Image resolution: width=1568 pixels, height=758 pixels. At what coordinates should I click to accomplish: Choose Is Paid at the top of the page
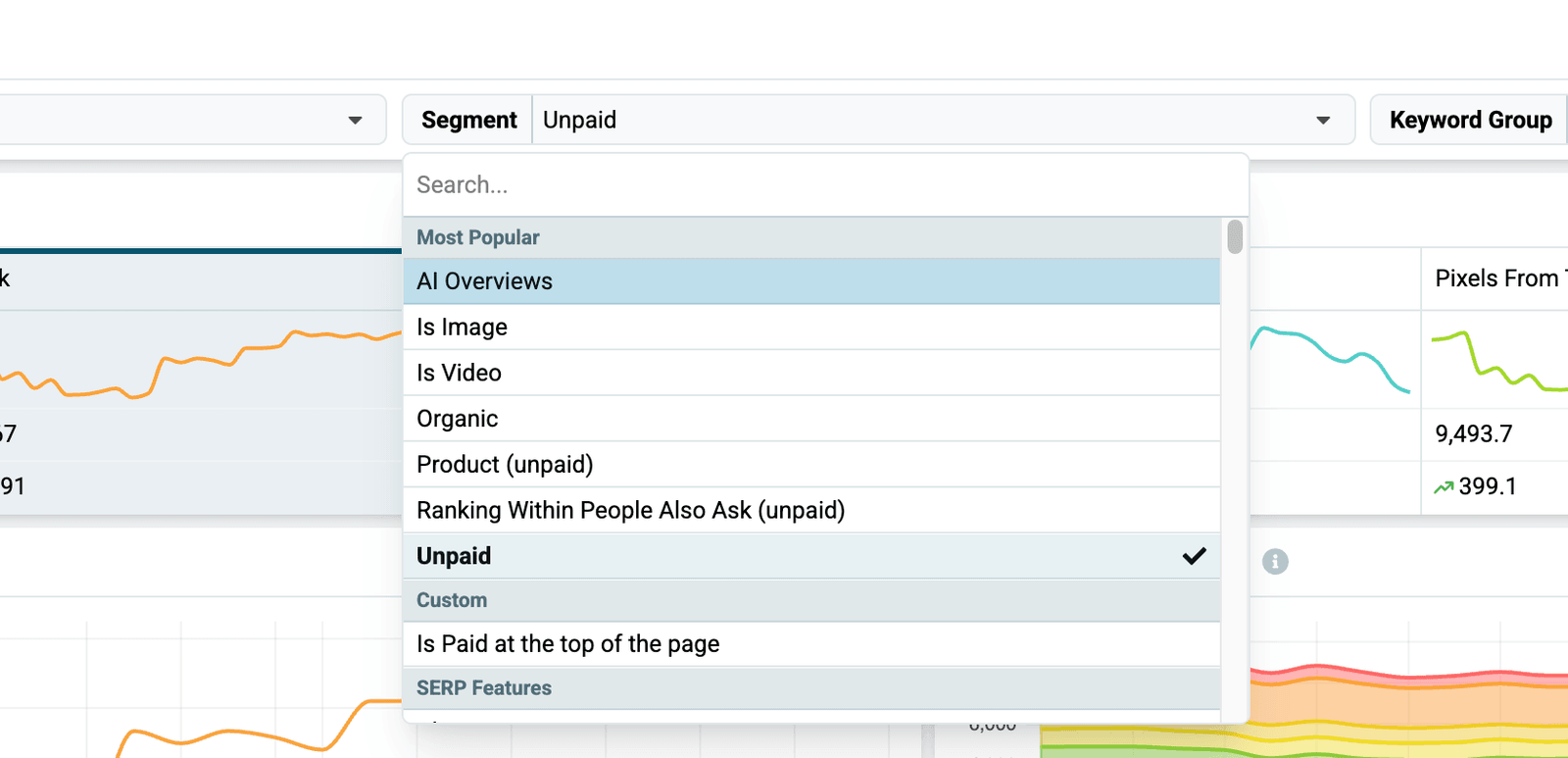click(x=811, y=644)
